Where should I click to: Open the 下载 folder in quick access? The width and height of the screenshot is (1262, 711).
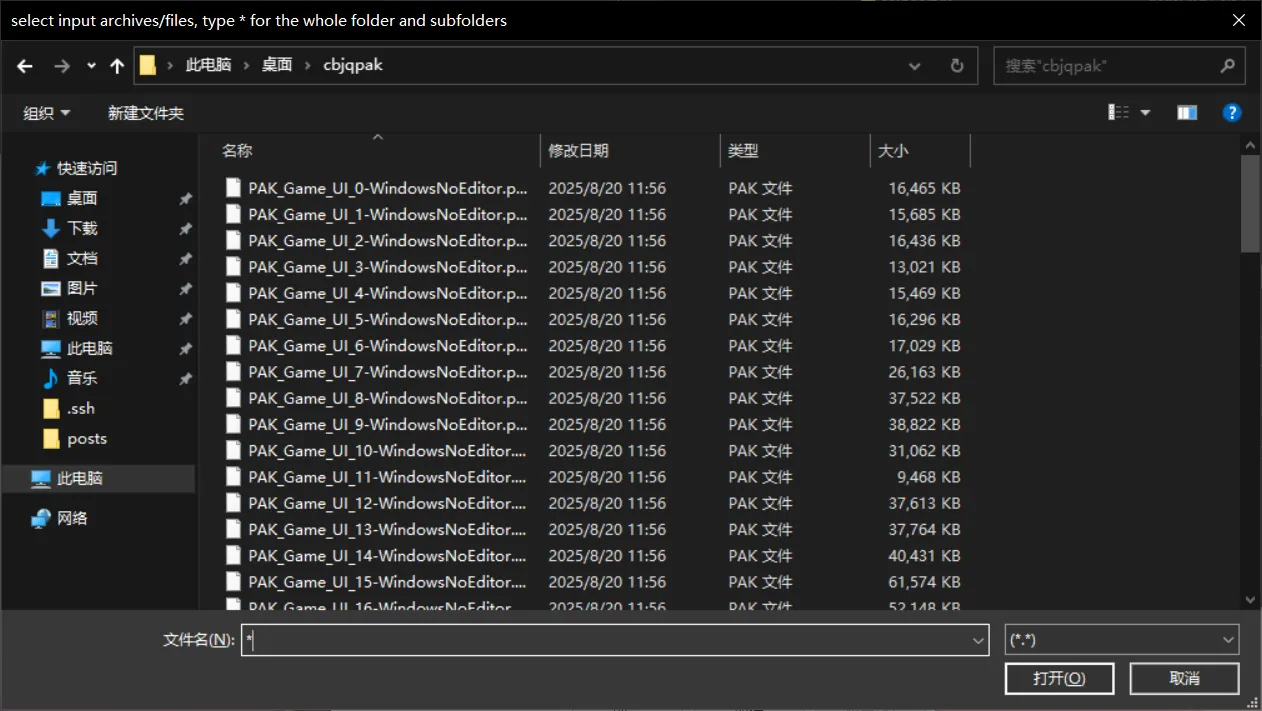82,228
